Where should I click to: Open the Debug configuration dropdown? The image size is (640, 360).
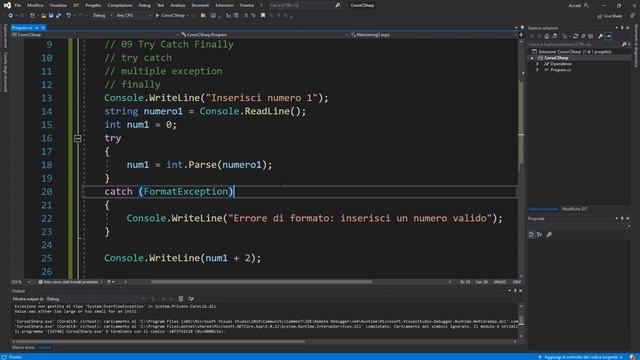[x=102, y=16]
